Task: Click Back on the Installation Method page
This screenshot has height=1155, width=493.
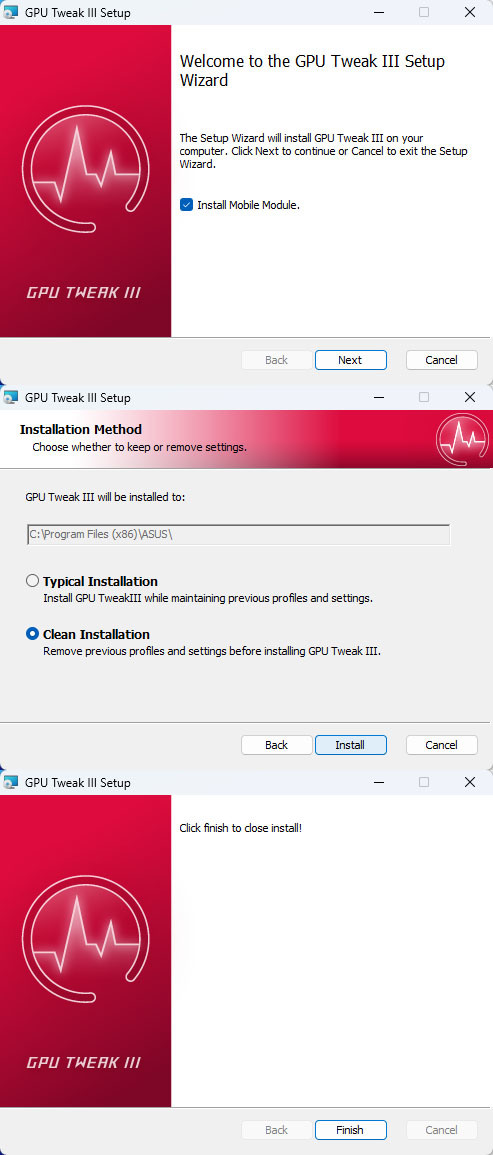Action: (276, 745)
